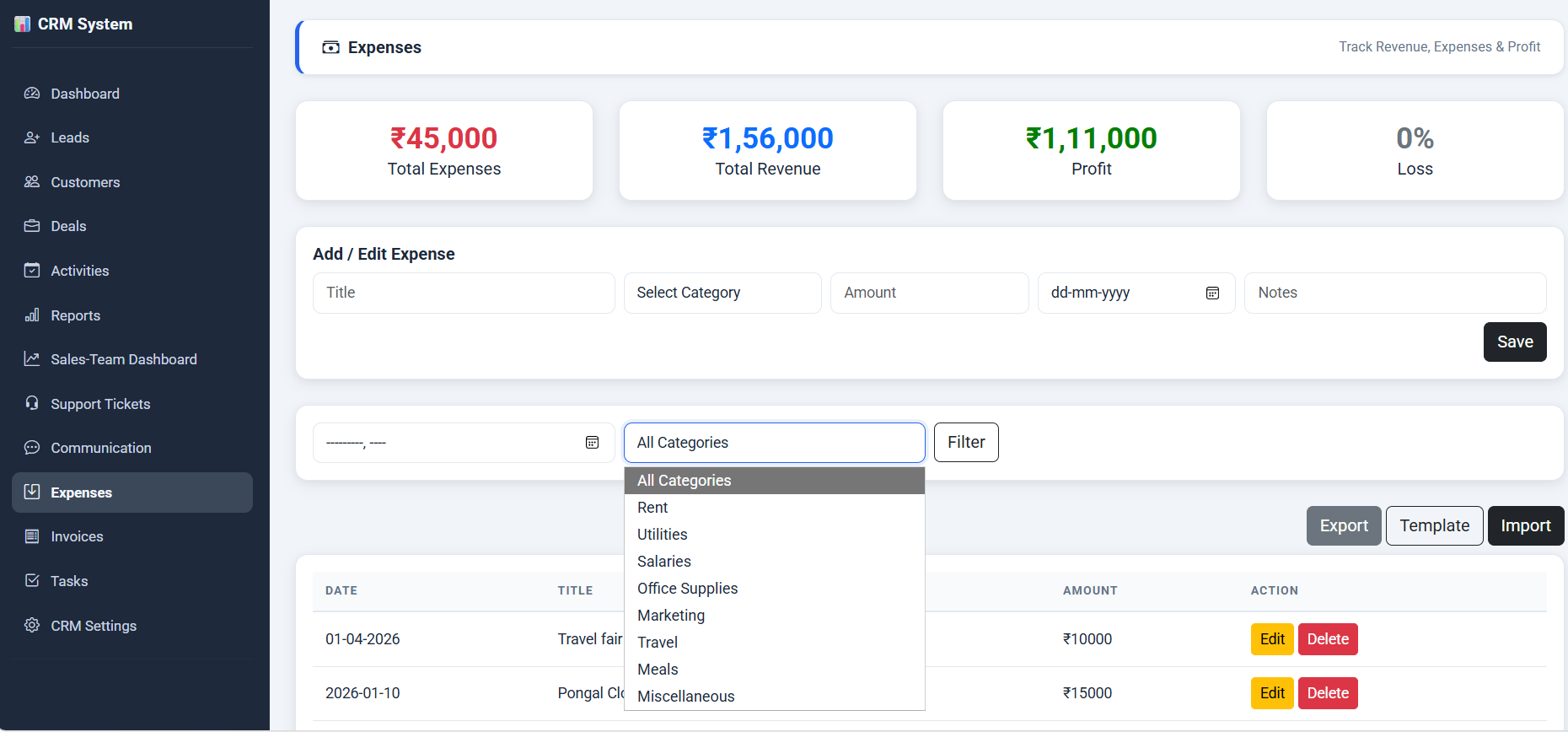Choose Office Supplies category option

point(774,589)
